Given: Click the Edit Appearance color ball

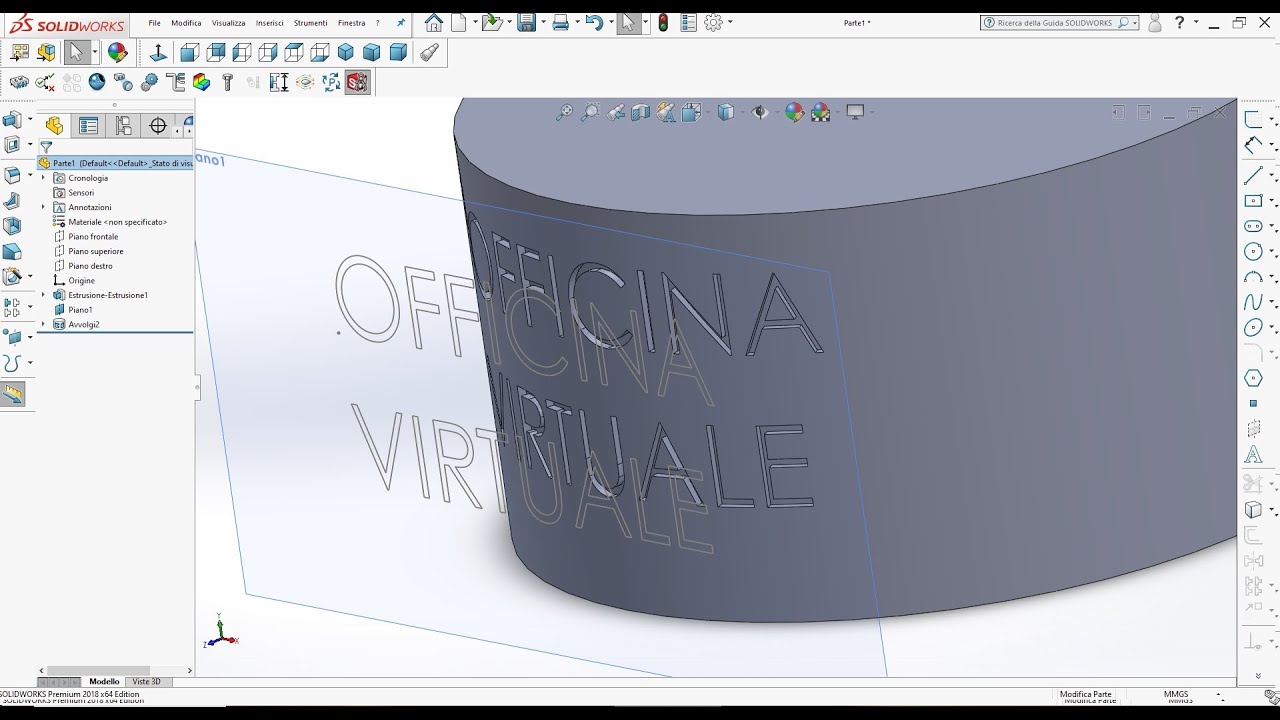Looking at the screenshot, I should [118, 52].
